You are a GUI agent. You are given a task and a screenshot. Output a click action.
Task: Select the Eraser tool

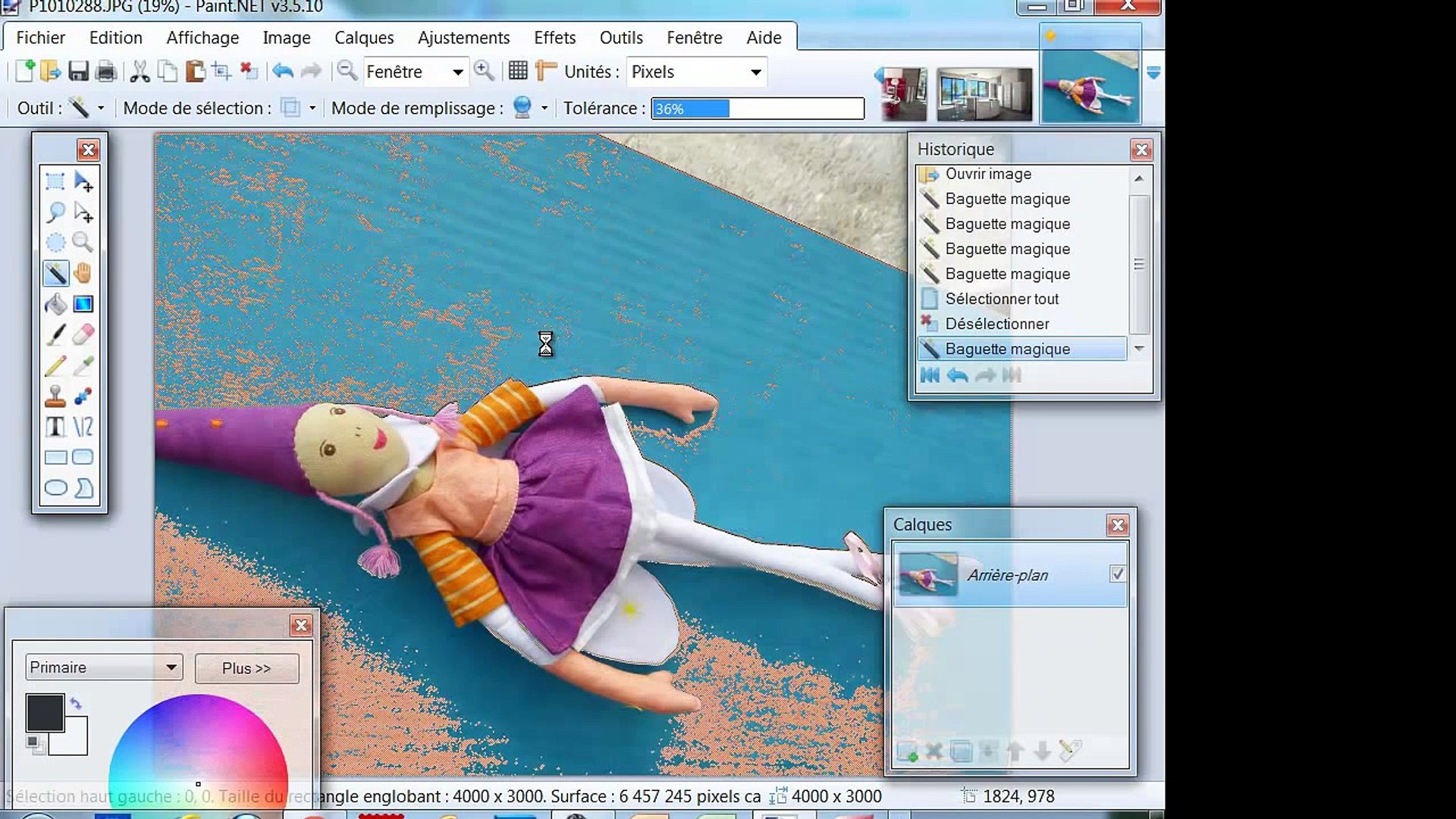(83, 334)
